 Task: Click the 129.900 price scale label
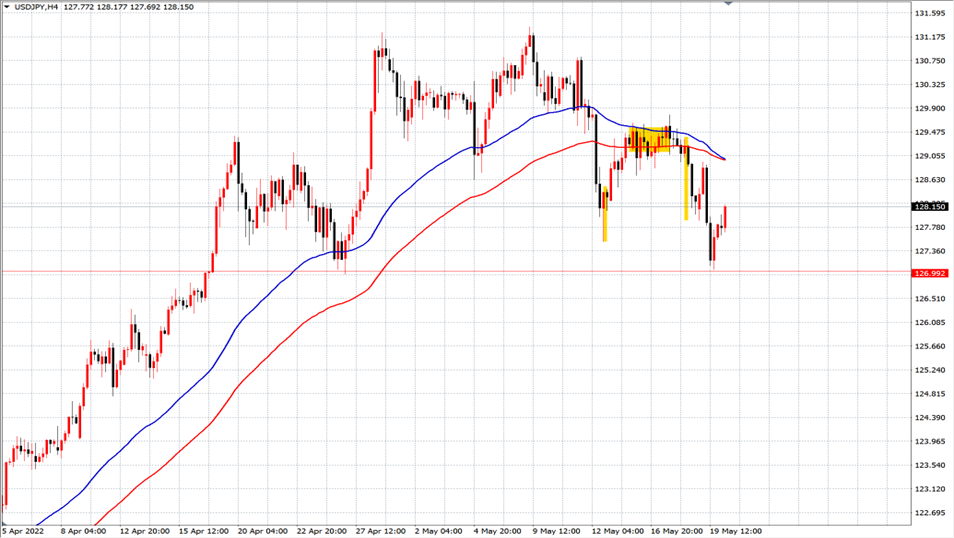930,108
